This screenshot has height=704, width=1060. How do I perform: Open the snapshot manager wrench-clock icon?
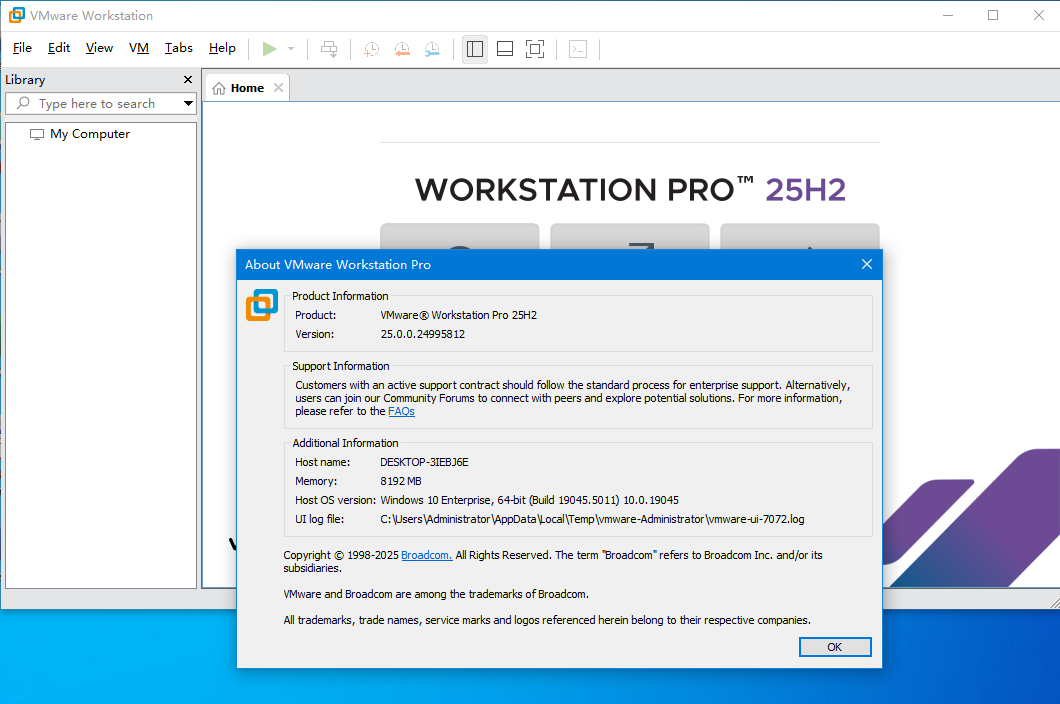coord(432,48)
